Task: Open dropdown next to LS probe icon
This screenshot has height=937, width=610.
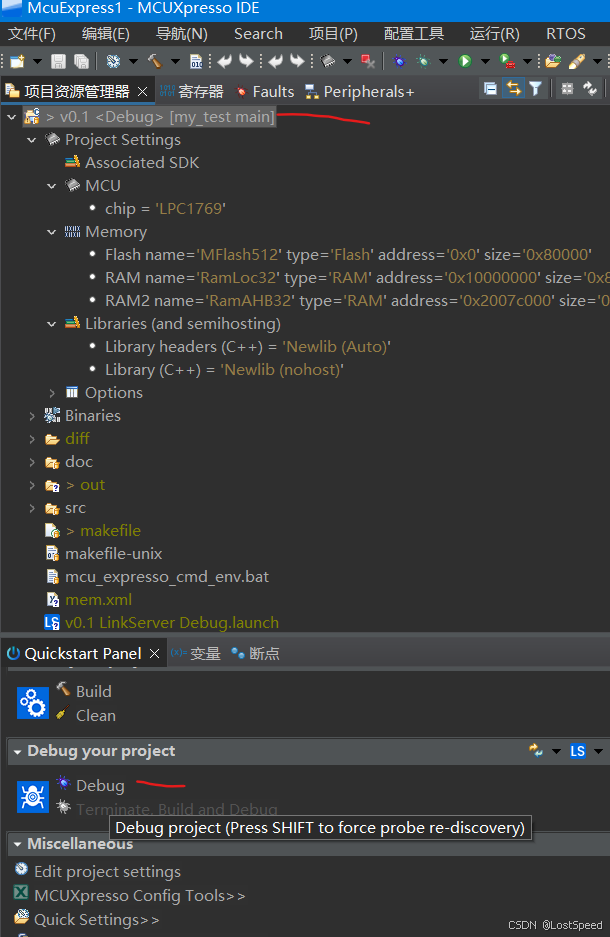Action: click(x=598, y=751)
